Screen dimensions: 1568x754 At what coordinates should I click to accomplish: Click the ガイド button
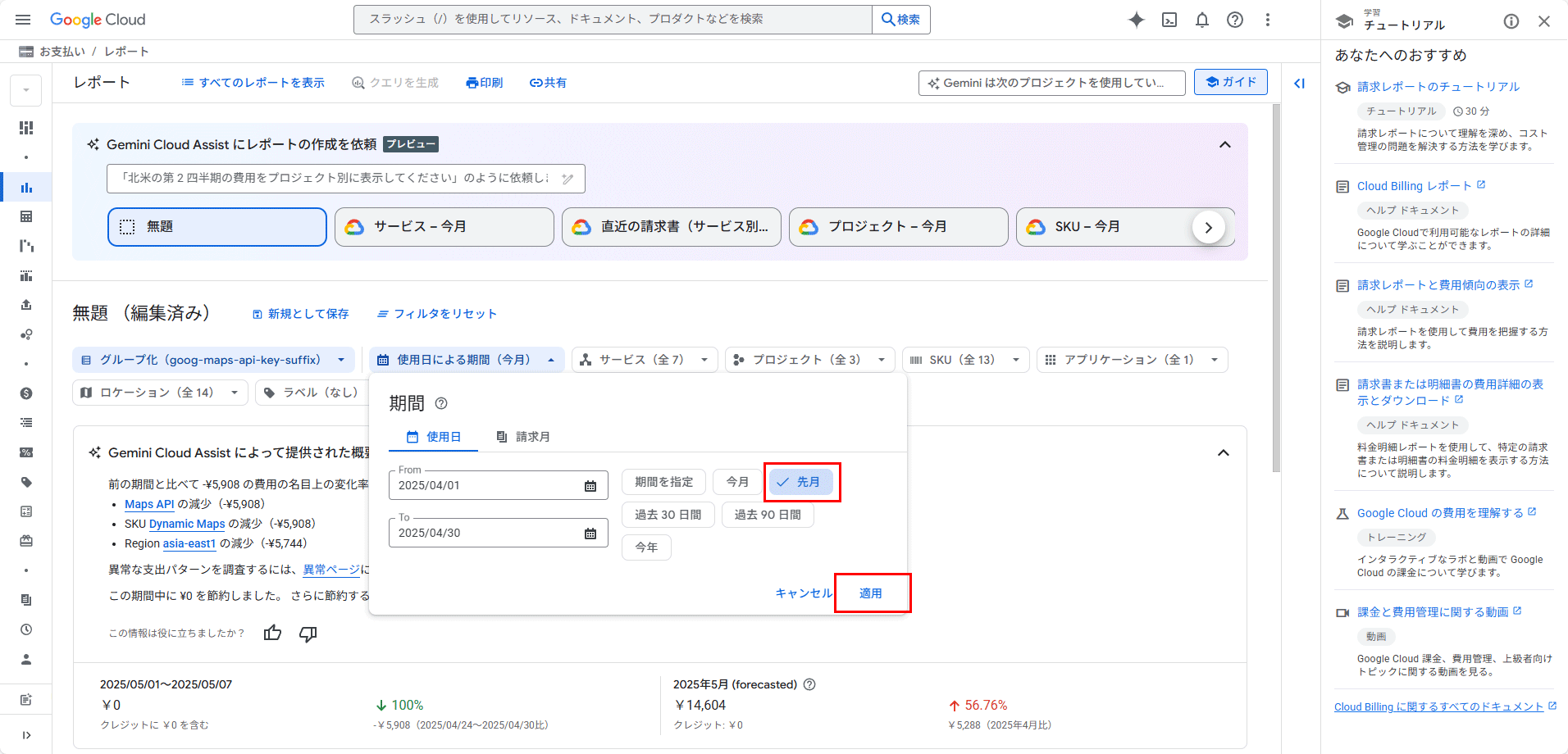(1231, 82)
